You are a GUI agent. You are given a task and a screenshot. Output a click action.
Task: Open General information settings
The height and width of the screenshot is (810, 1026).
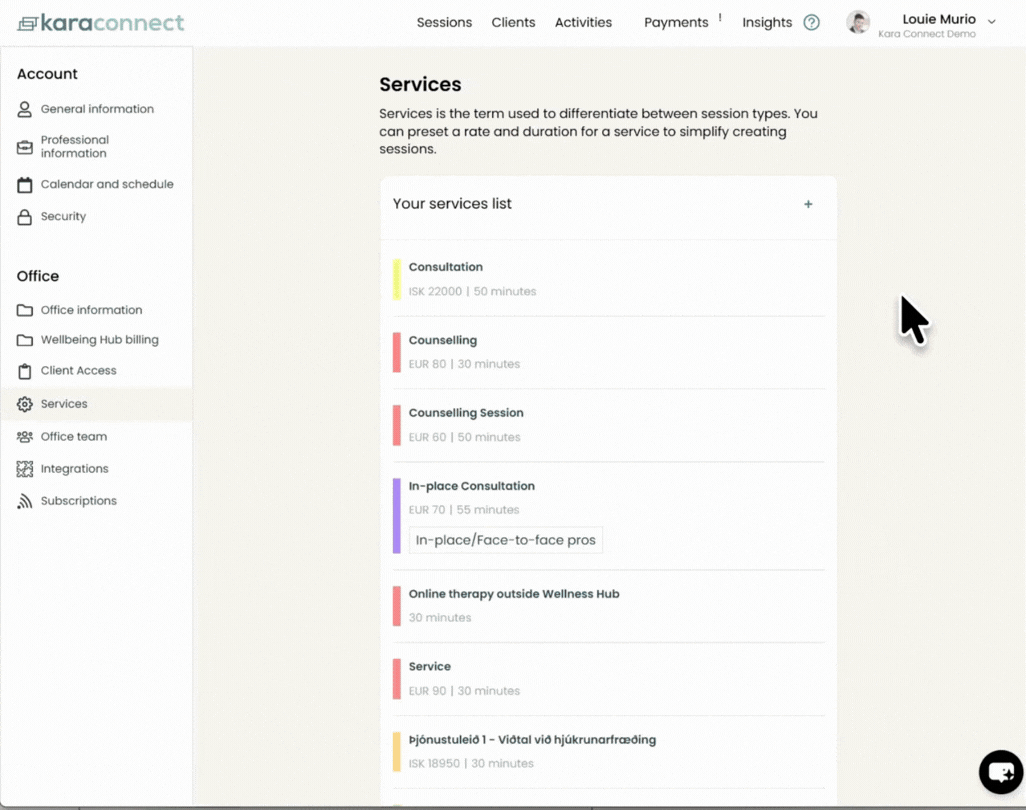pyautogui.click(x=97, y=109)
